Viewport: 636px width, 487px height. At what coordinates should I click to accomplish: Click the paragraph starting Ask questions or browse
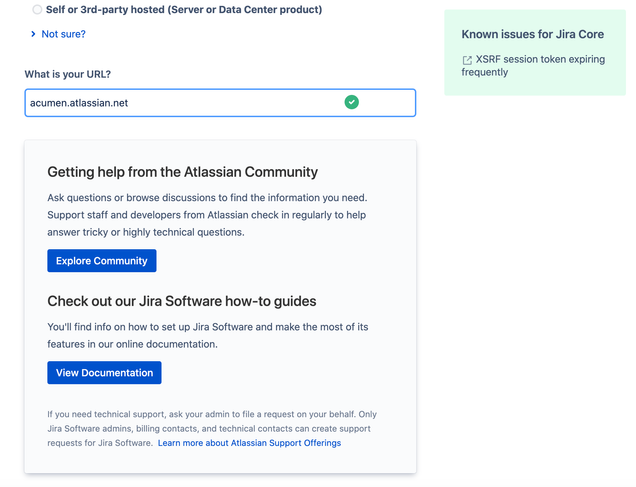(207, 215)
